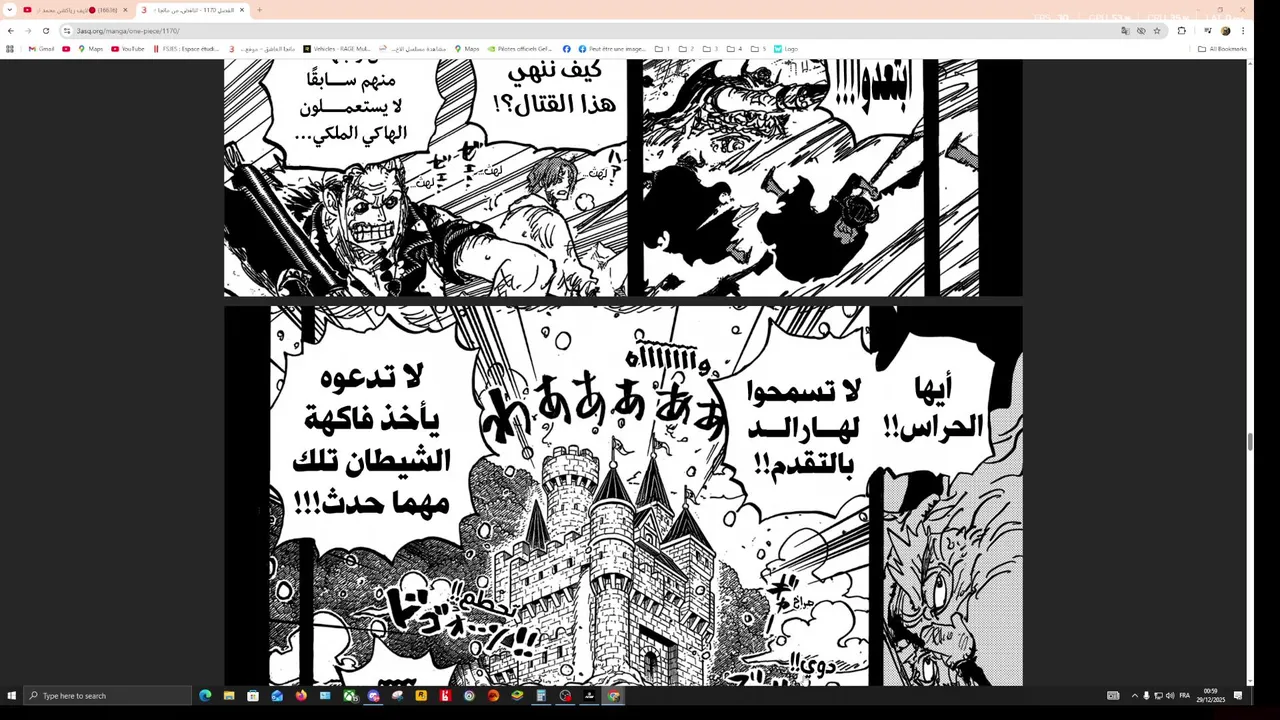
Task: Open the Windows notification center
Action: (1238, 696)
